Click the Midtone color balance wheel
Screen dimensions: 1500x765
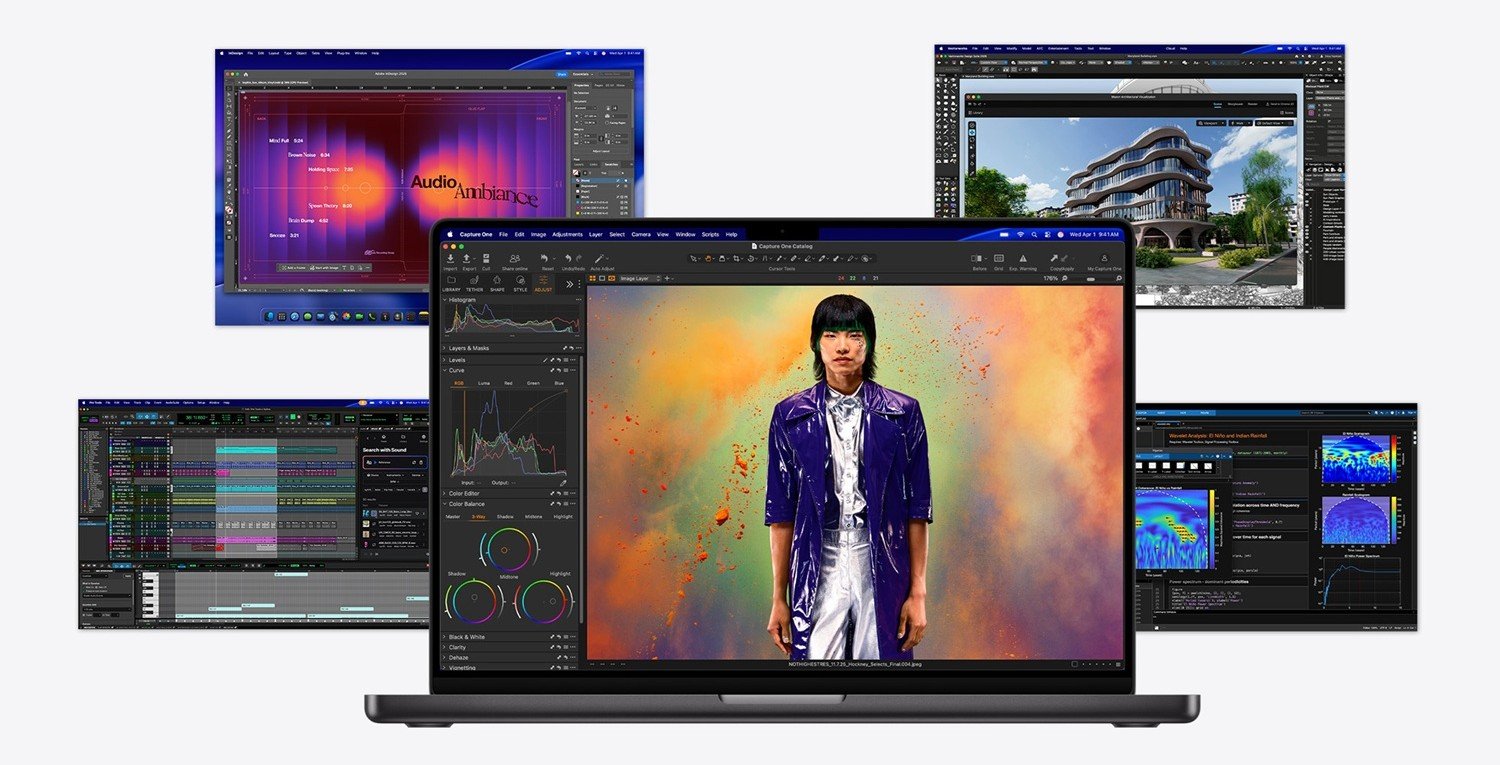click(508, 550)
